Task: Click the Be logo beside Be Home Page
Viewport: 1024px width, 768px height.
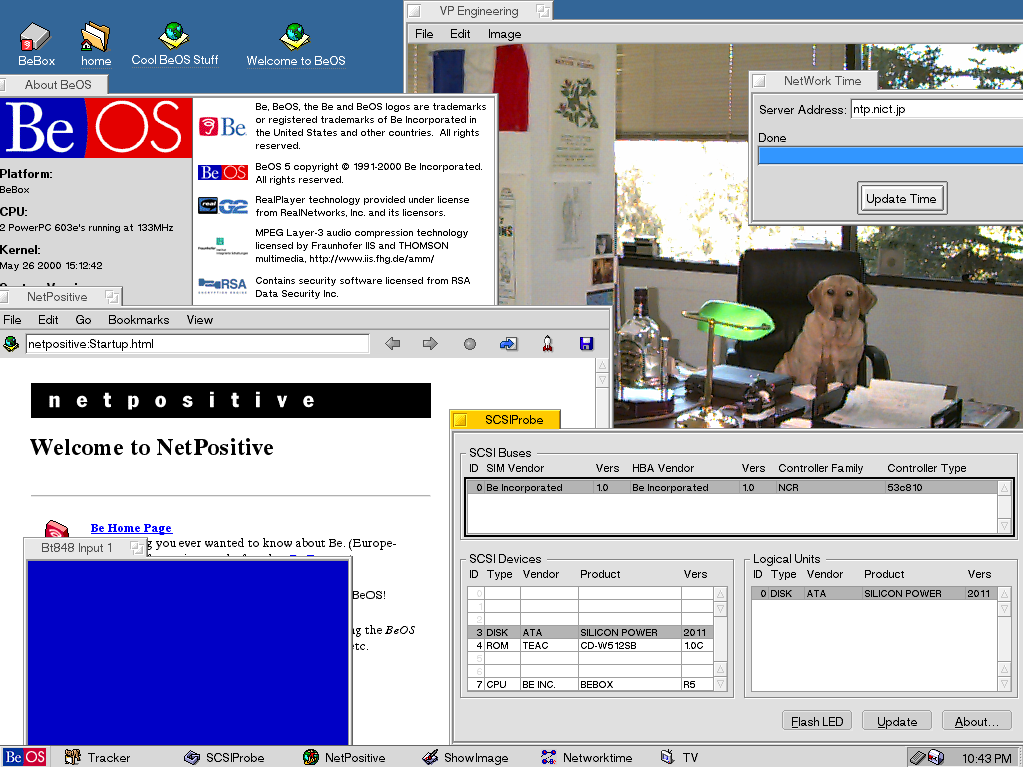Action: 57,528
